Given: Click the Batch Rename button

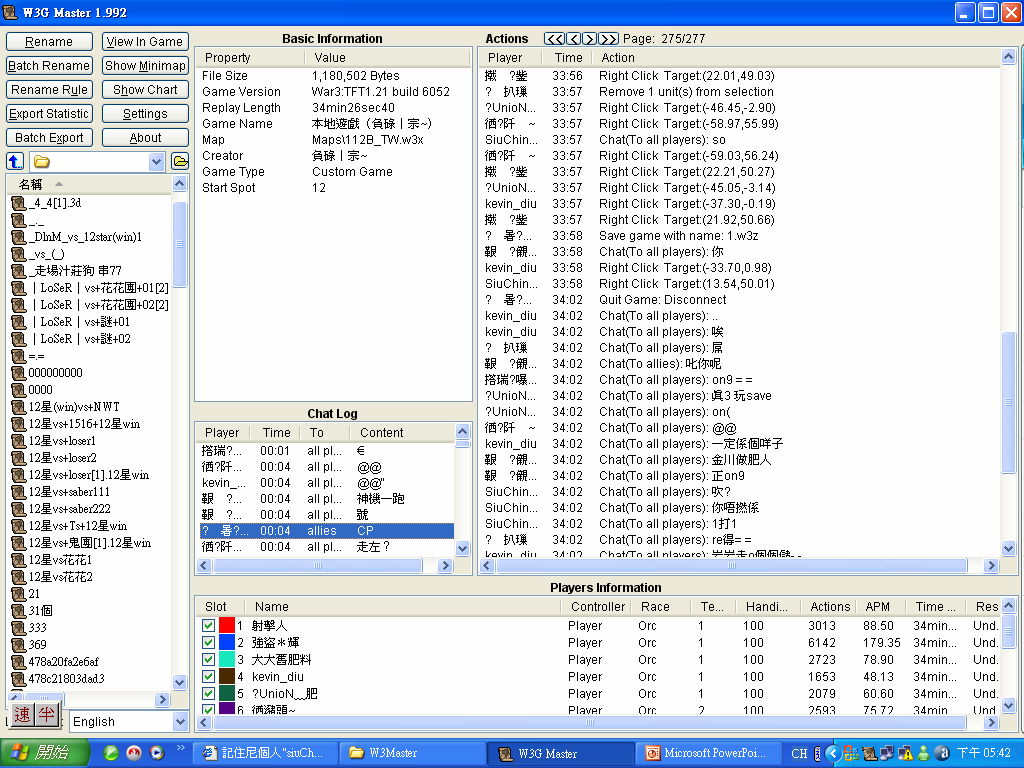Looking at the screenshot, I should pos(49,66).
